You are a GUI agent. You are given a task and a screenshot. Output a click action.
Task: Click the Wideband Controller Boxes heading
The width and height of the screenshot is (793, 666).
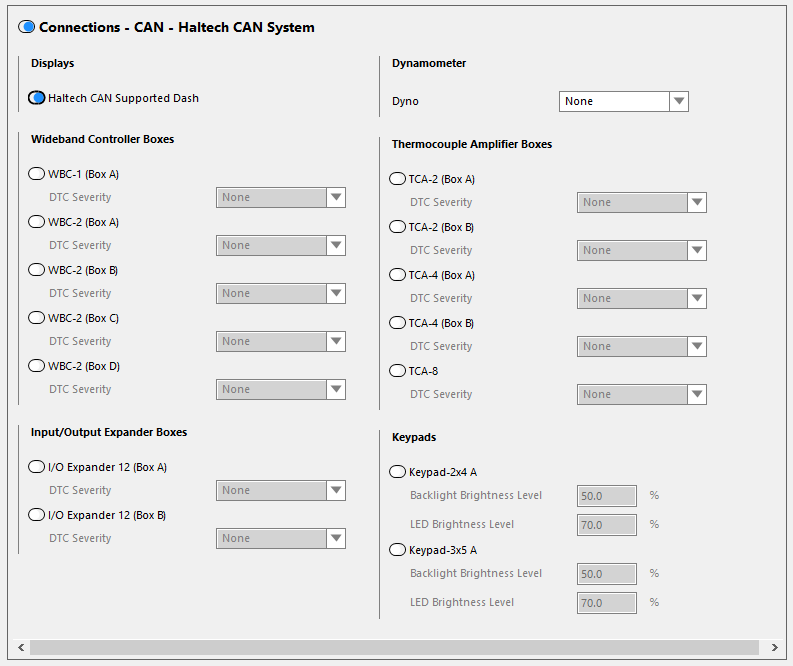click(103, 139)
